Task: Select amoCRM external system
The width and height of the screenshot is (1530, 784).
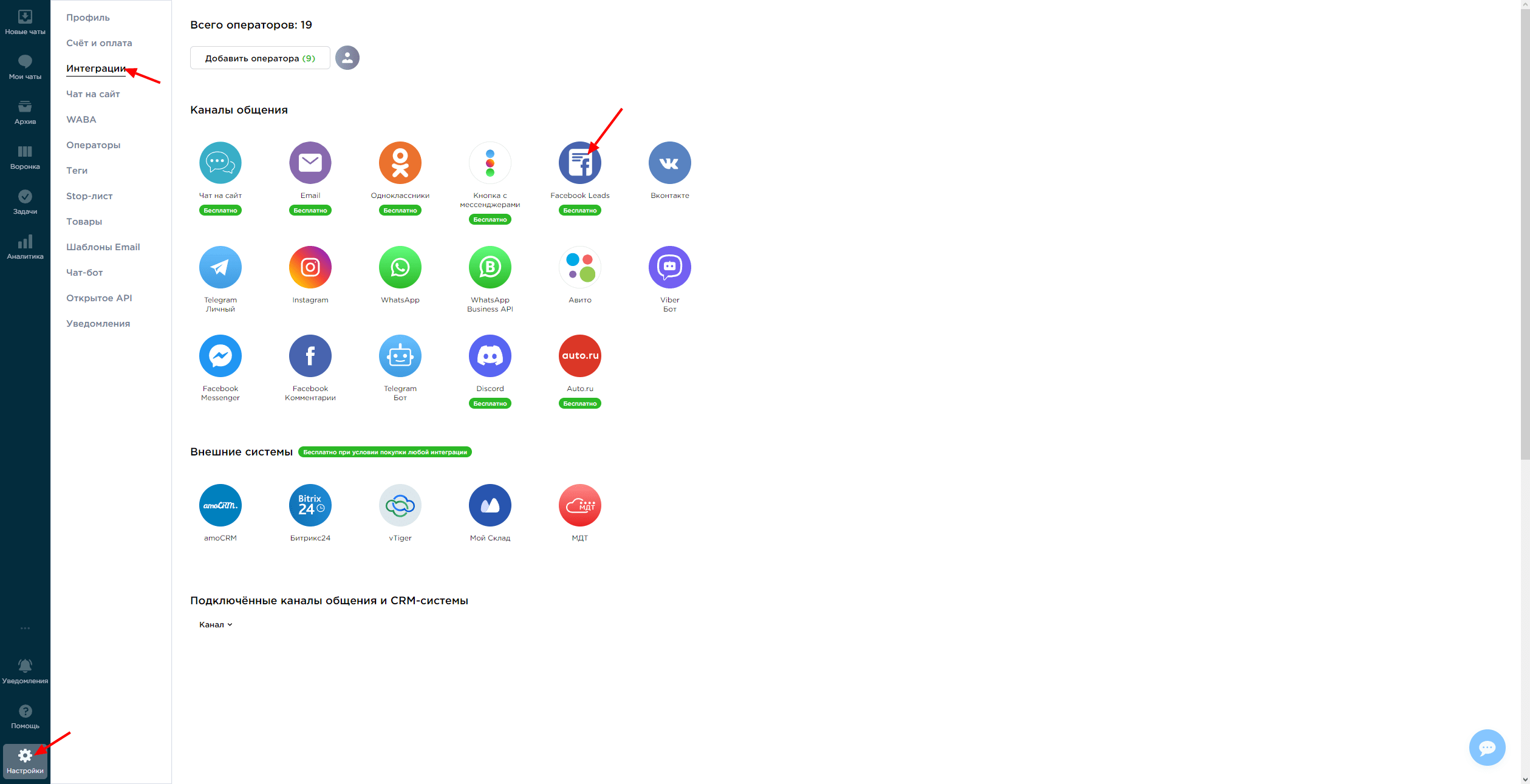Action: [220, 505]
